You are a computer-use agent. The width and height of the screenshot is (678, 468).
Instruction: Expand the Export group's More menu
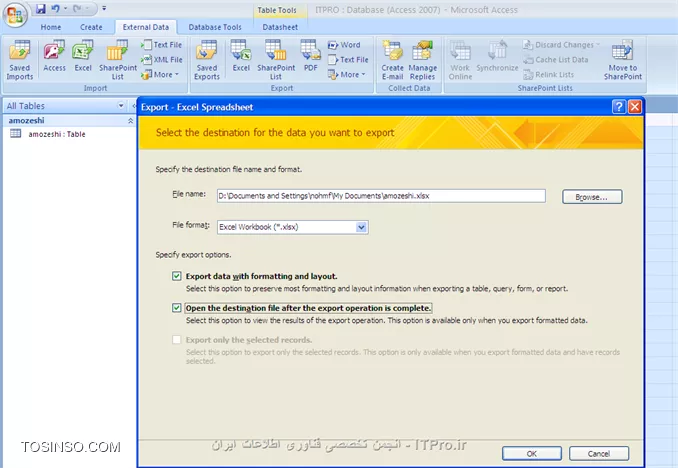(346, 74)
